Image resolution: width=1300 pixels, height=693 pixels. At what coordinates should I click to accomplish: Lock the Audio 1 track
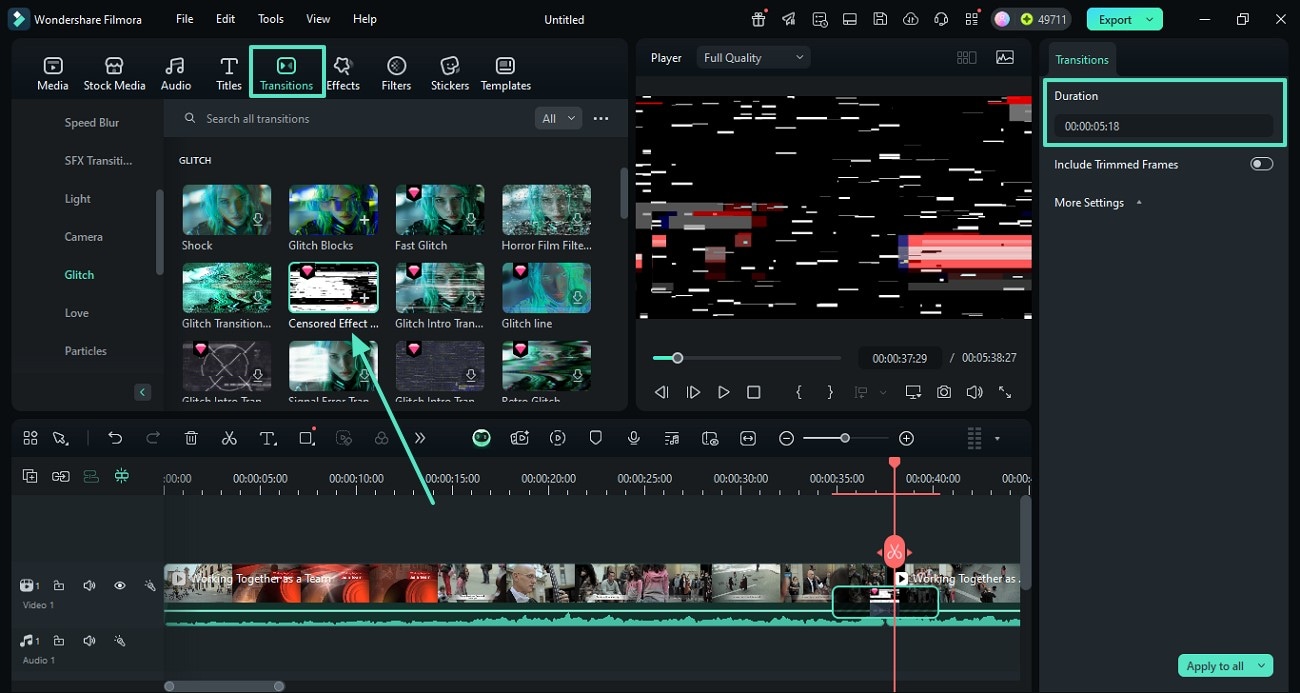point(59,641)
